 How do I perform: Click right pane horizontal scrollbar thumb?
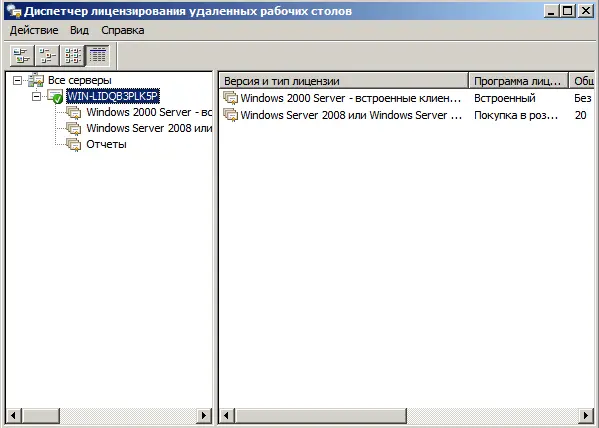tap(320, 415)
